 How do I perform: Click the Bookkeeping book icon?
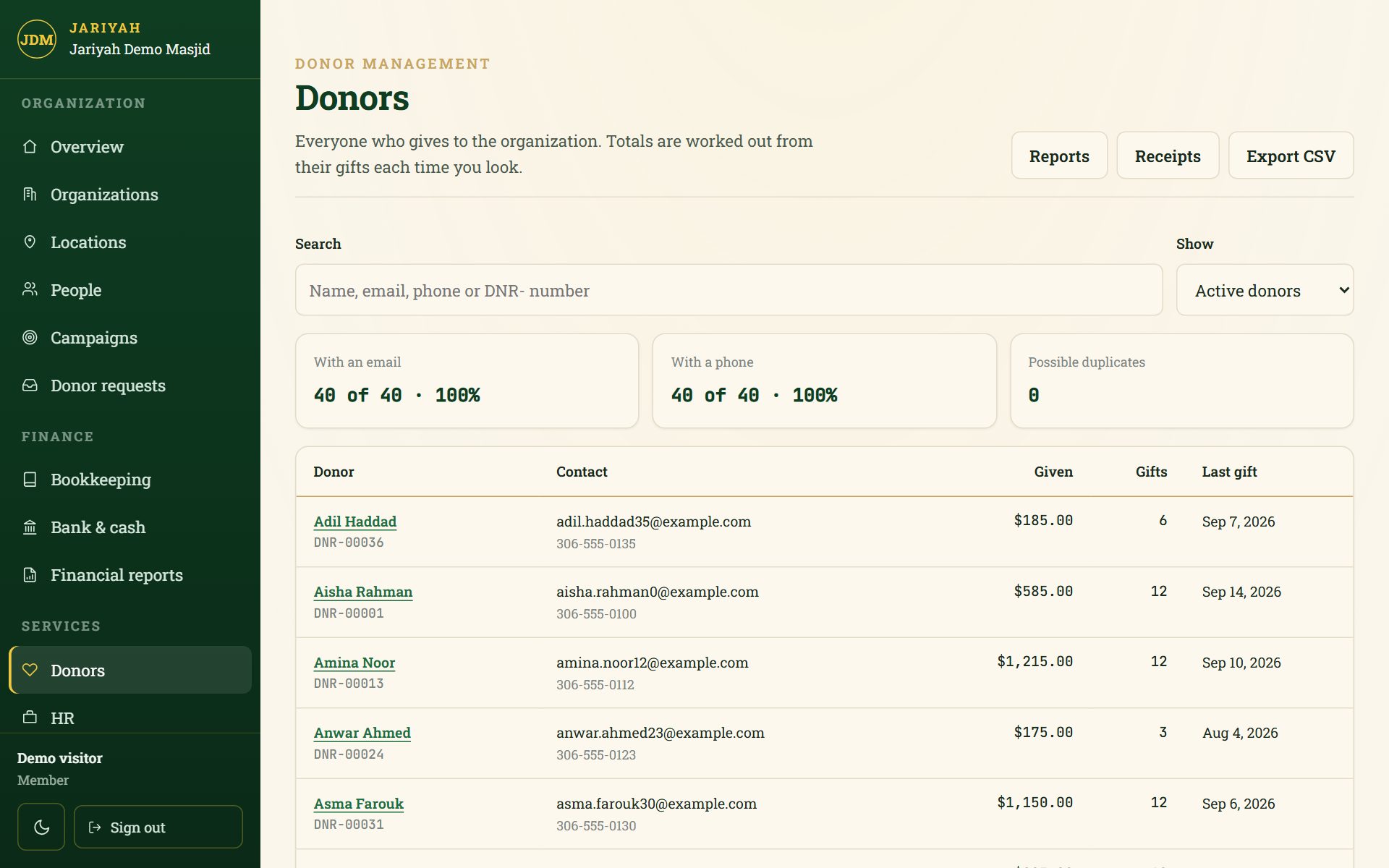click(x=30, y=480)
